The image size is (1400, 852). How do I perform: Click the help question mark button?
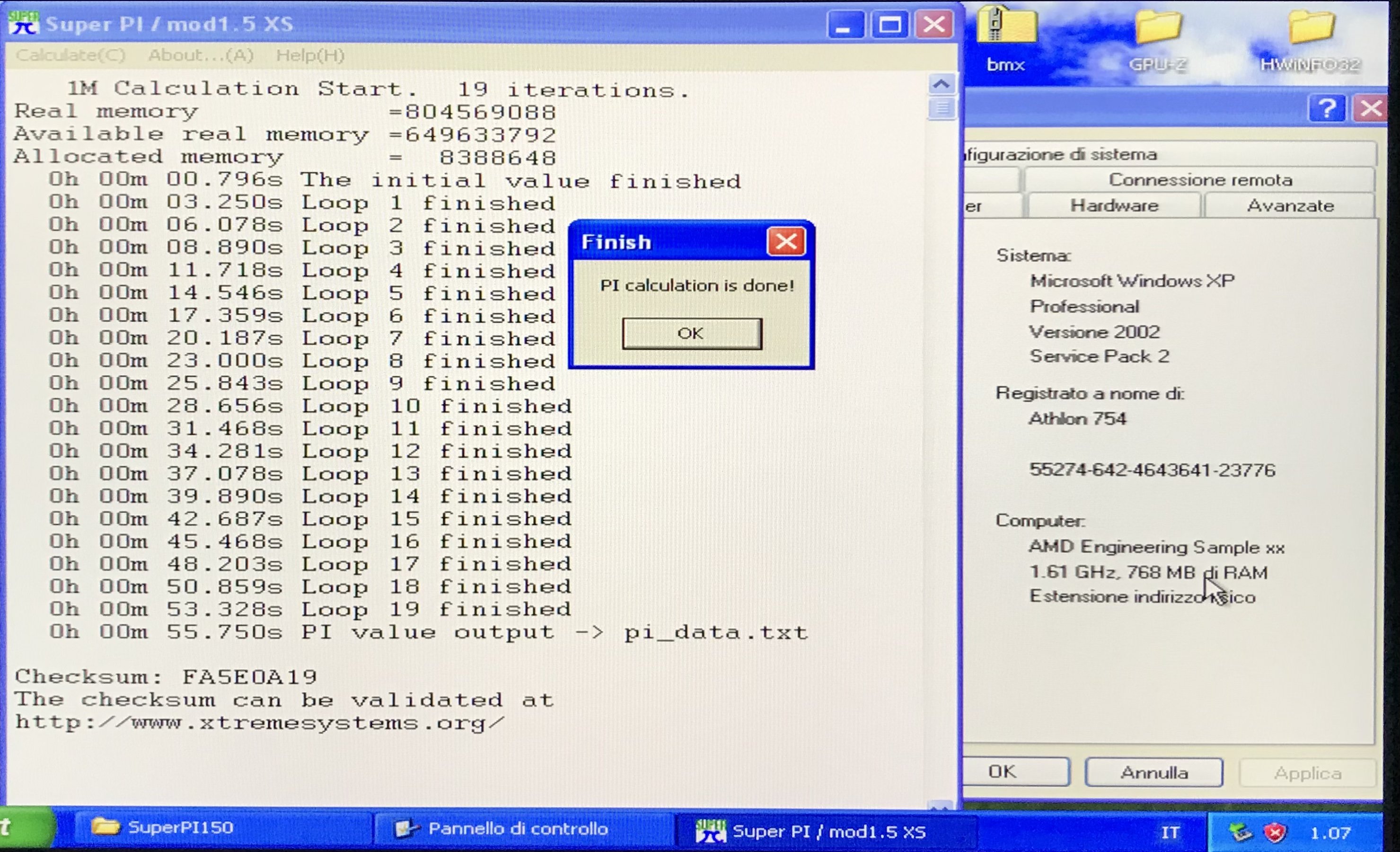(x=1327, y=108)
